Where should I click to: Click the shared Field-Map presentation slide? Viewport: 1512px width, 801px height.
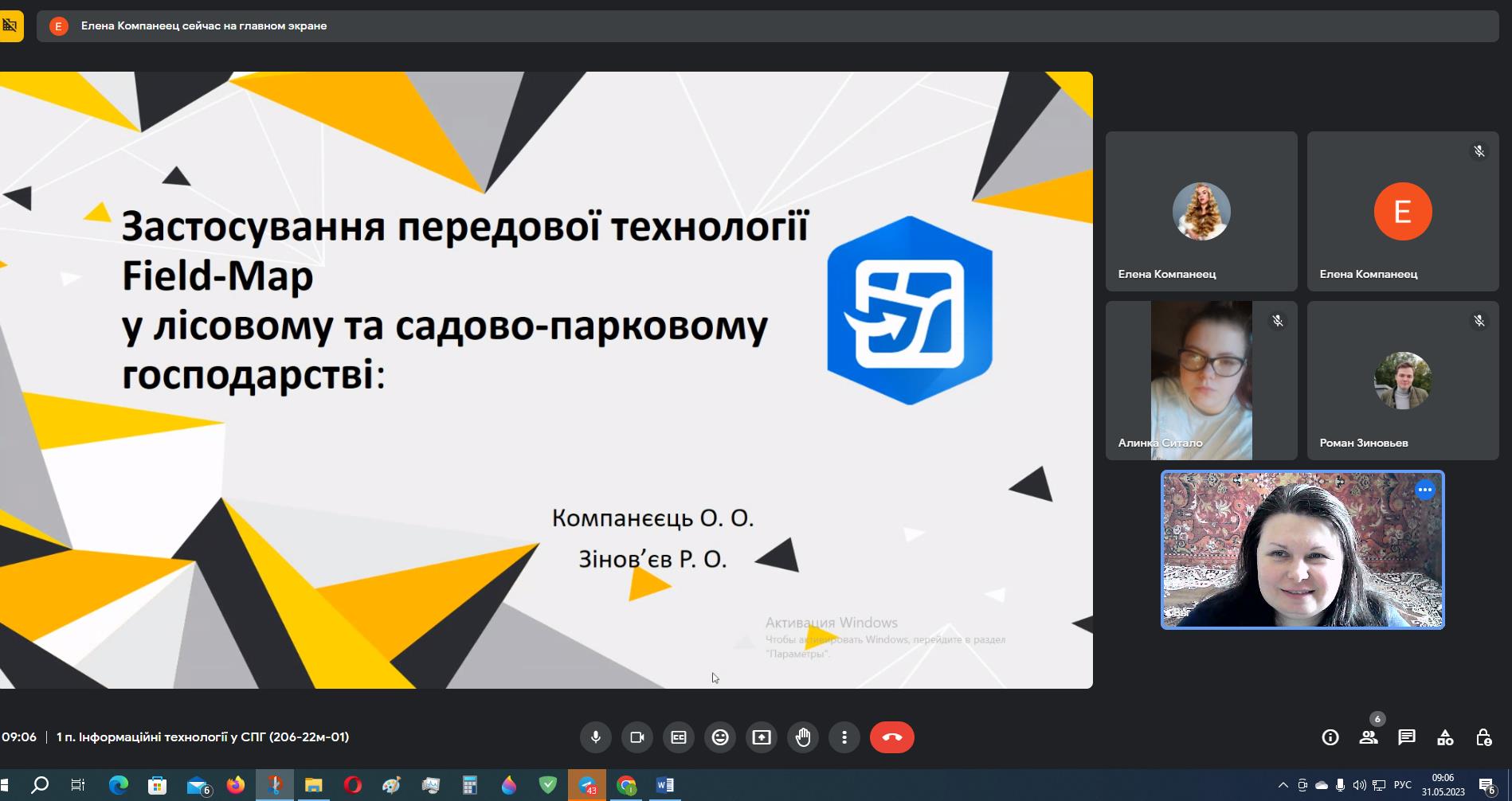click(546, 380)
